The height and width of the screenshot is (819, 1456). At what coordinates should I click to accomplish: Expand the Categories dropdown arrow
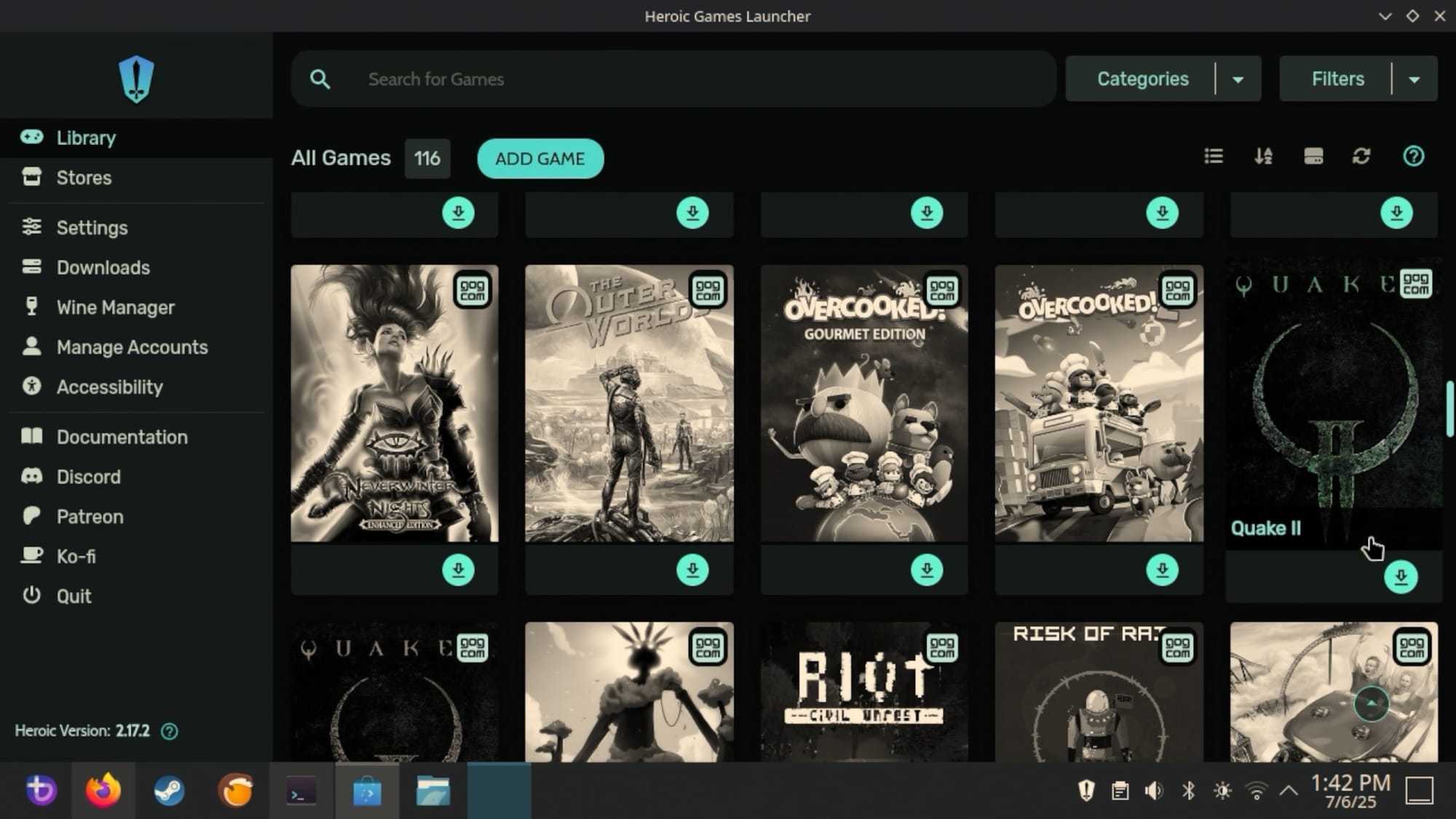1238,79
